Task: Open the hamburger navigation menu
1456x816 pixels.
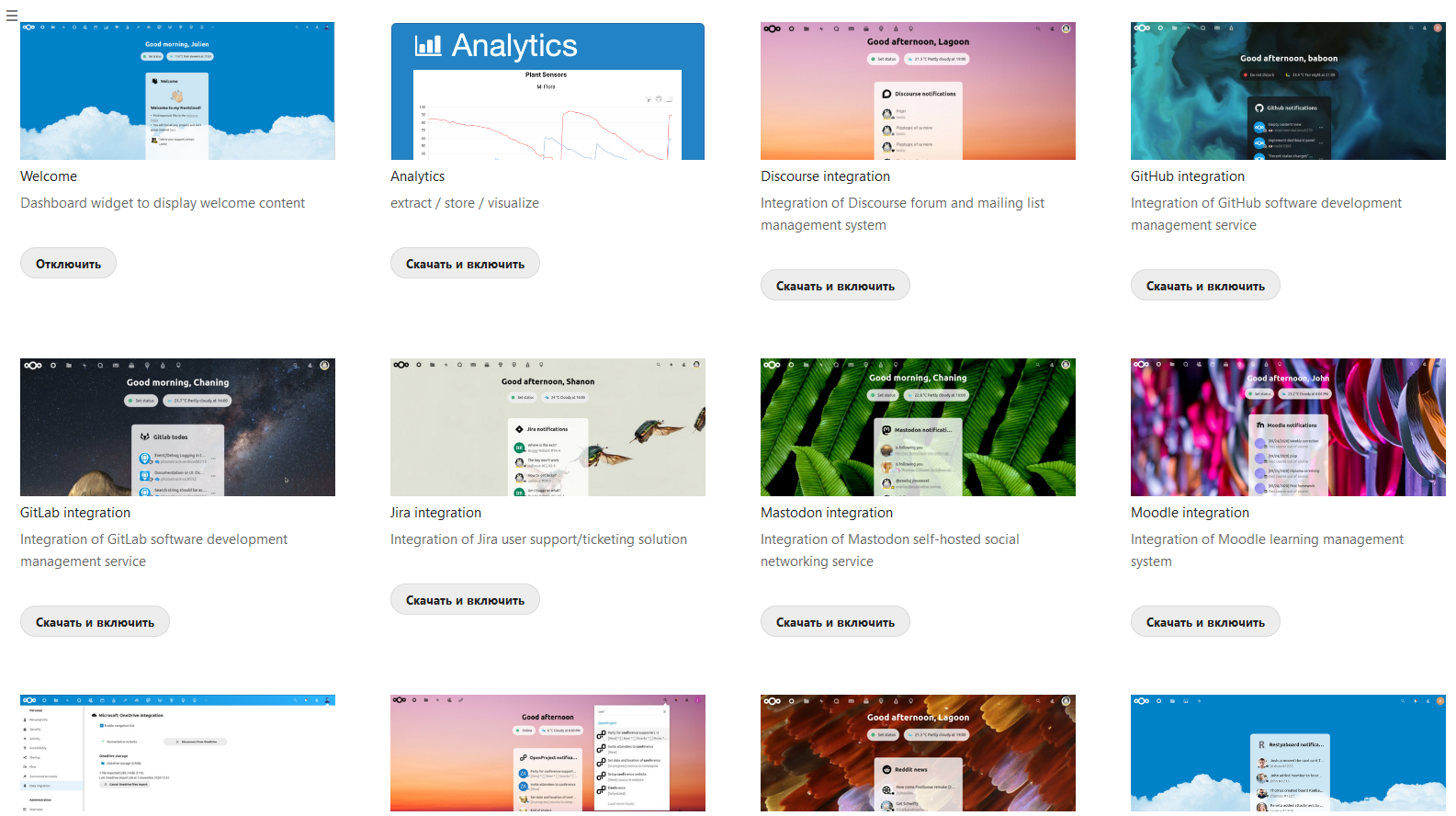Action: [x=12, y=16]
